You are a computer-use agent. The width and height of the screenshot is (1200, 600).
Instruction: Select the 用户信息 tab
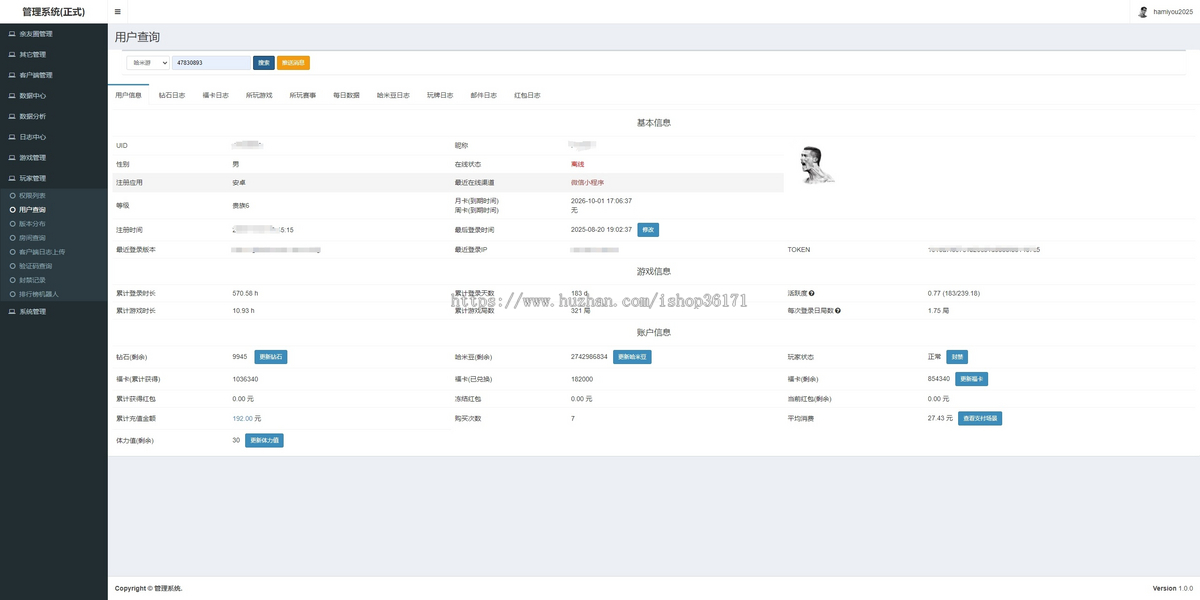pos(128,95)
